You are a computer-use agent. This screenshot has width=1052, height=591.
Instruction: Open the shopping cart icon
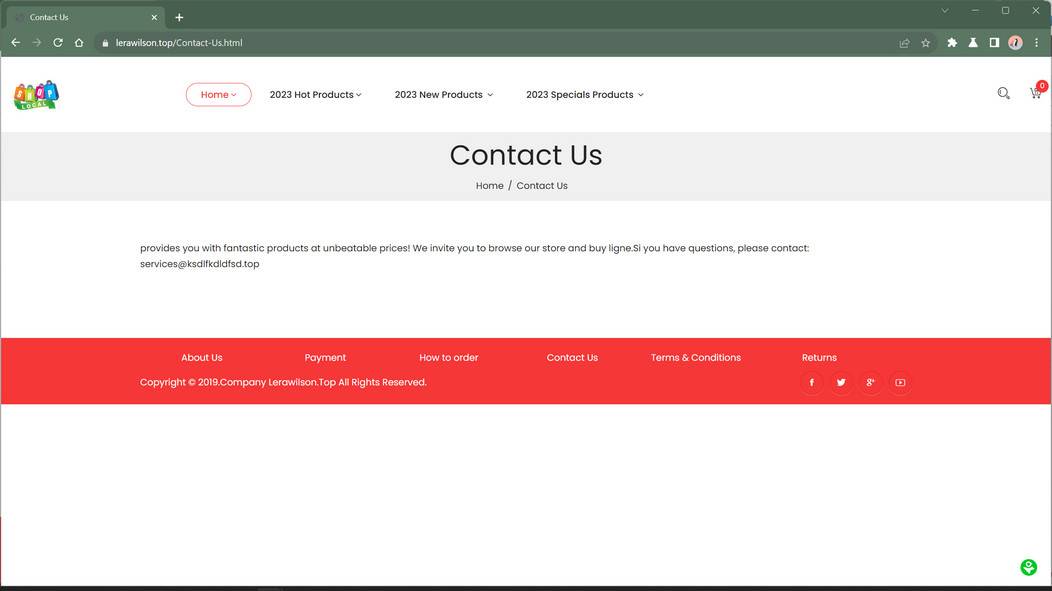[1037, 92]
